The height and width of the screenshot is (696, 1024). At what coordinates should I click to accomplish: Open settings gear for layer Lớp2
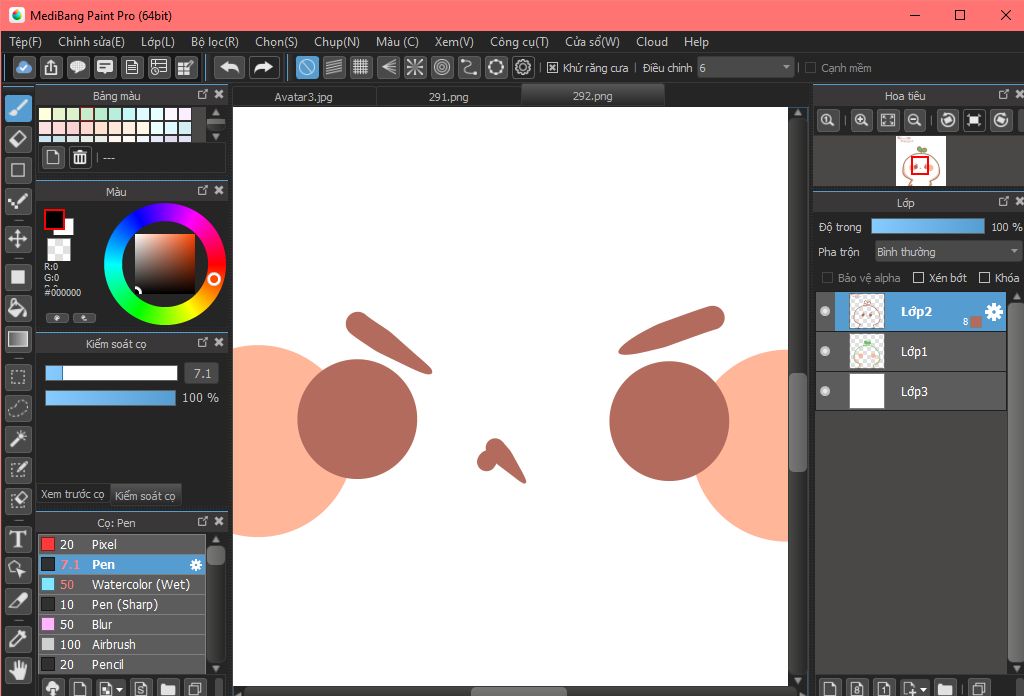pos(994,311)
